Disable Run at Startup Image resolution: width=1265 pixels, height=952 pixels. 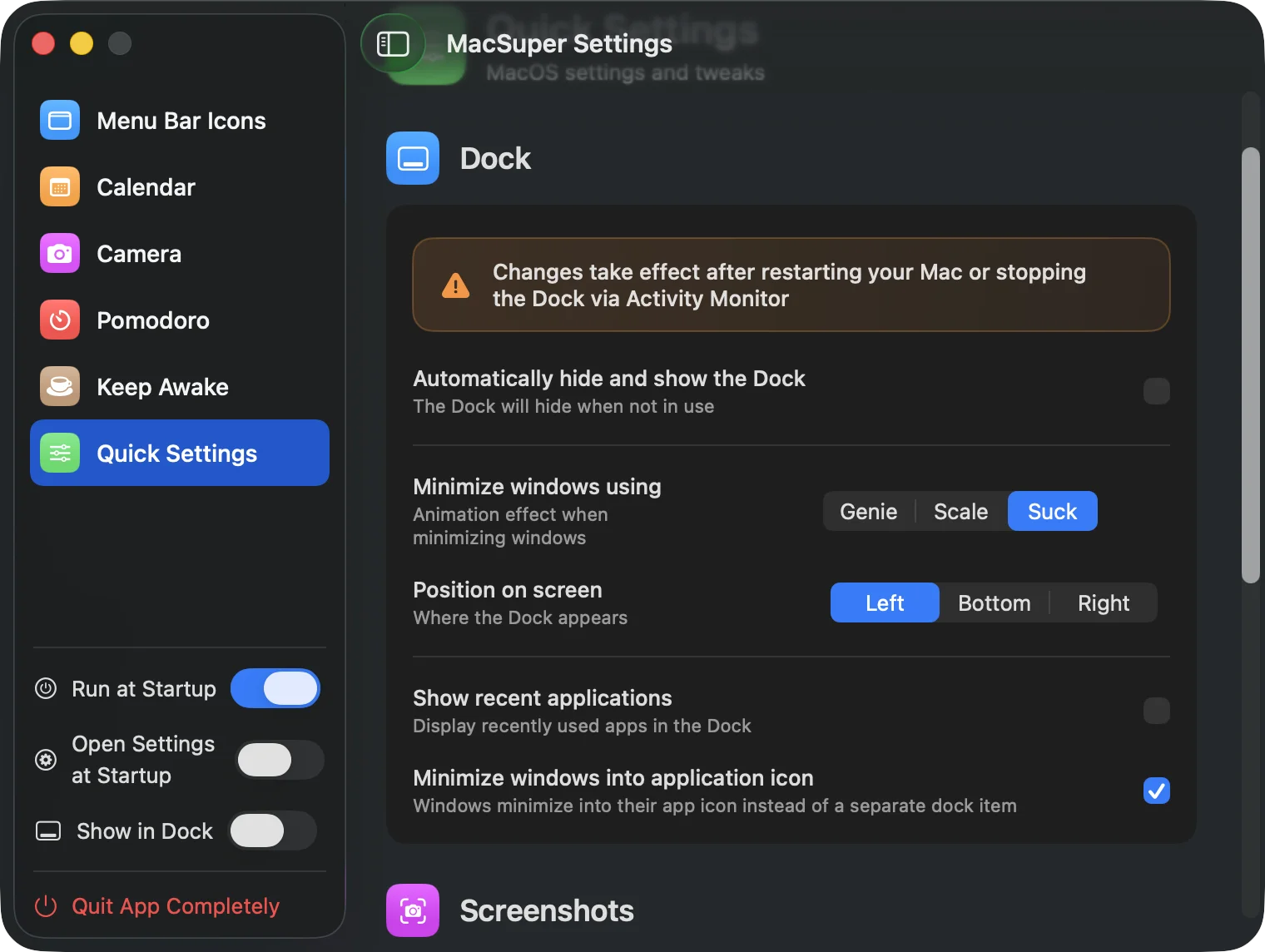275,688
